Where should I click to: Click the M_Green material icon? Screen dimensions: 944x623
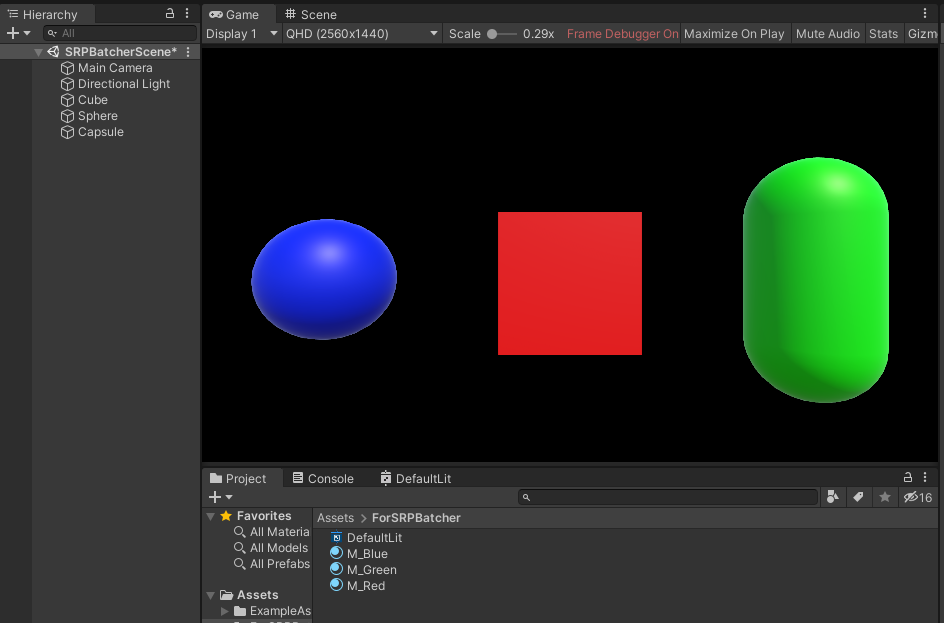click(337, 569)
